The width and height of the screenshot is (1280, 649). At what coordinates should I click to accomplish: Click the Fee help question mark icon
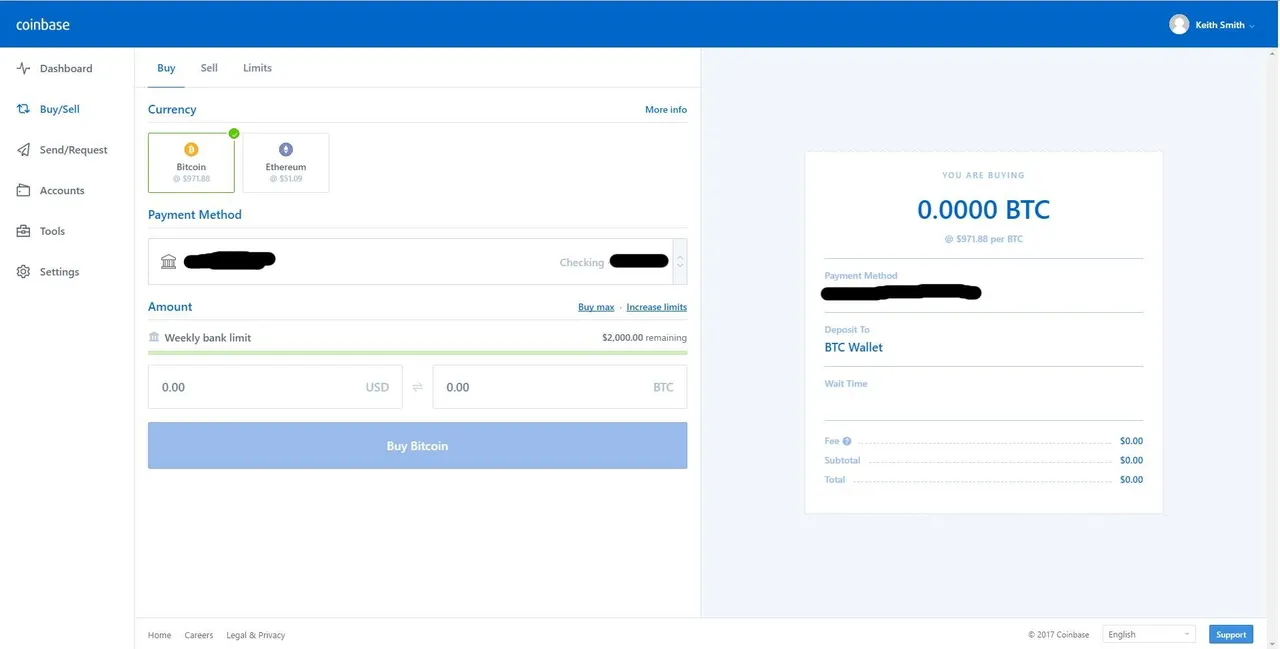tap(847, 441)
